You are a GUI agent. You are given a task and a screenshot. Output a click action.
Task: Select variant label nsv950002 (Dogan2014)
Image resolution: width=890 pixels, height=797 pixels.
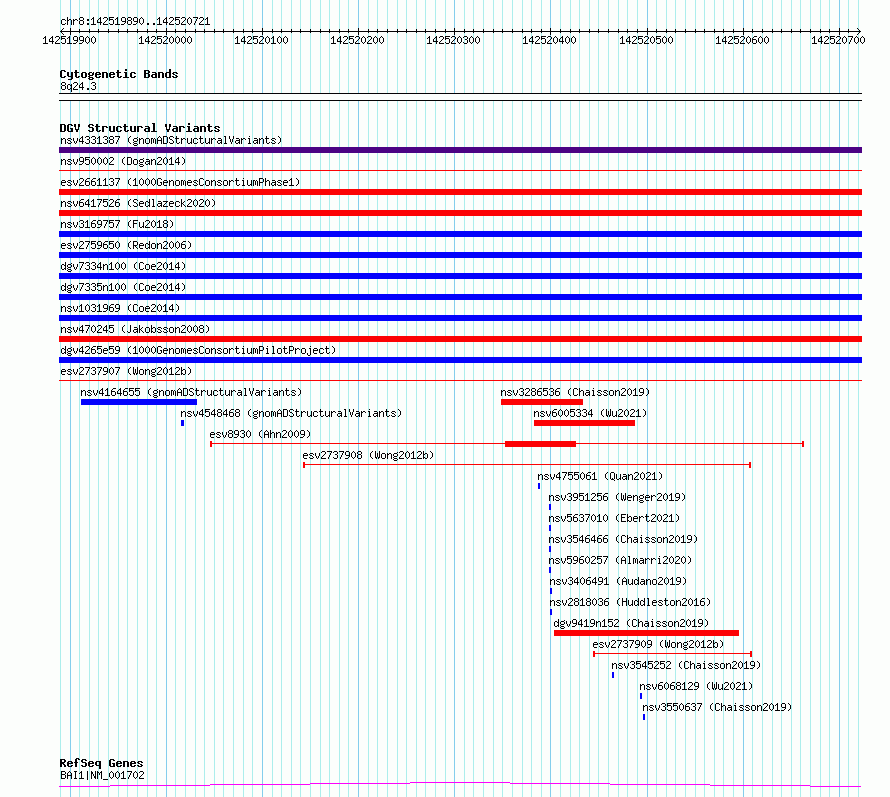click(x=123, y=161)
